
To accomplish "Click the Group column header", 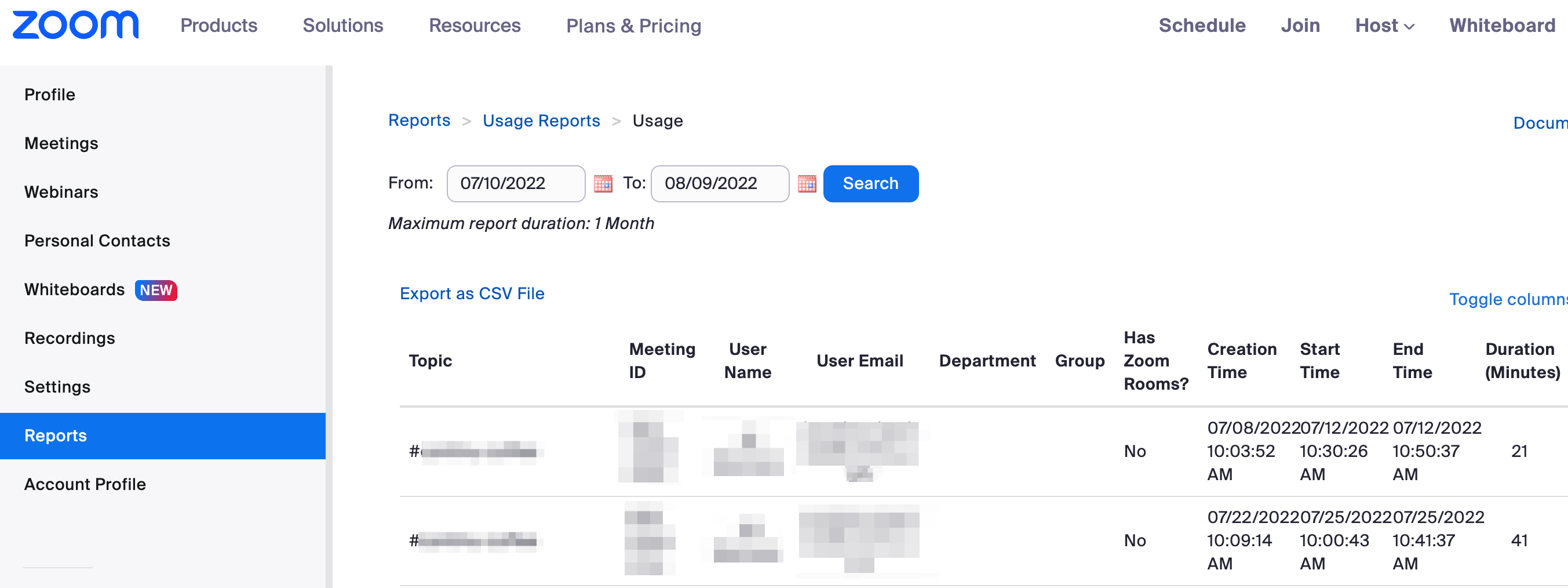I will coord(1079,361).
